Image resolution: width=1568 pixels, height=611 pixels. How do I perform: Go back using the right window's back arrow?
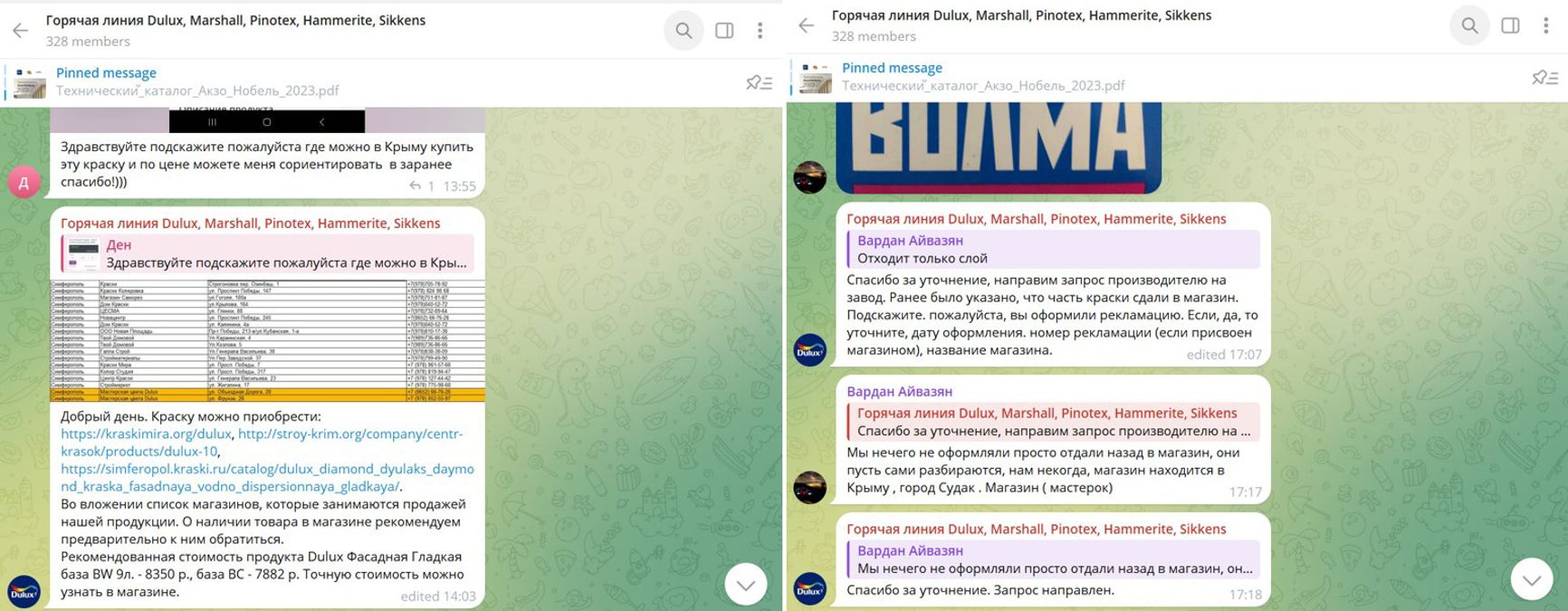point(807,25)
